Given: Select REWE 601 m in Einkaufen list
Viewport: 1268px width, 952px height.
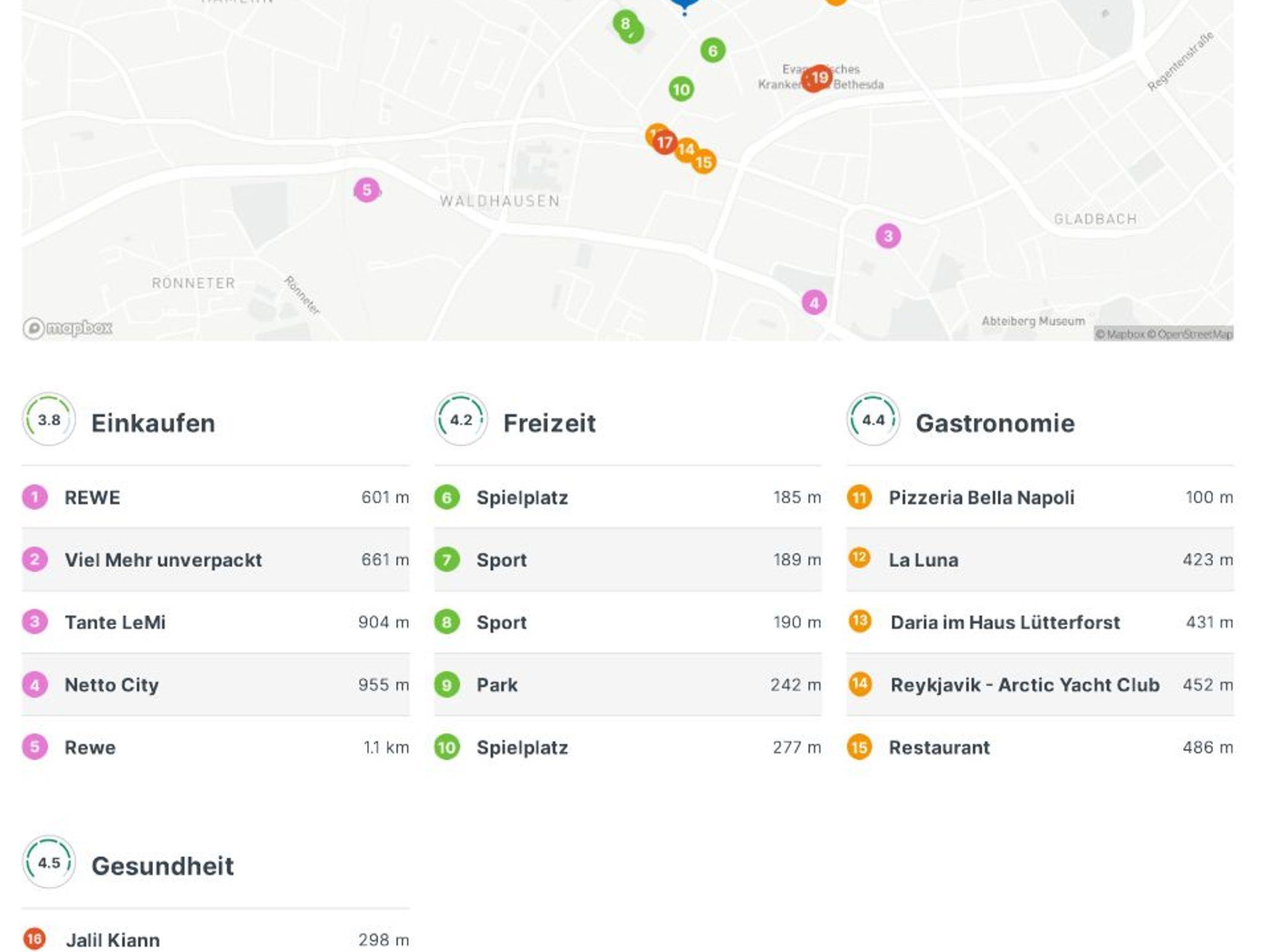Looking at the screenshot, I should coord(92,498).
